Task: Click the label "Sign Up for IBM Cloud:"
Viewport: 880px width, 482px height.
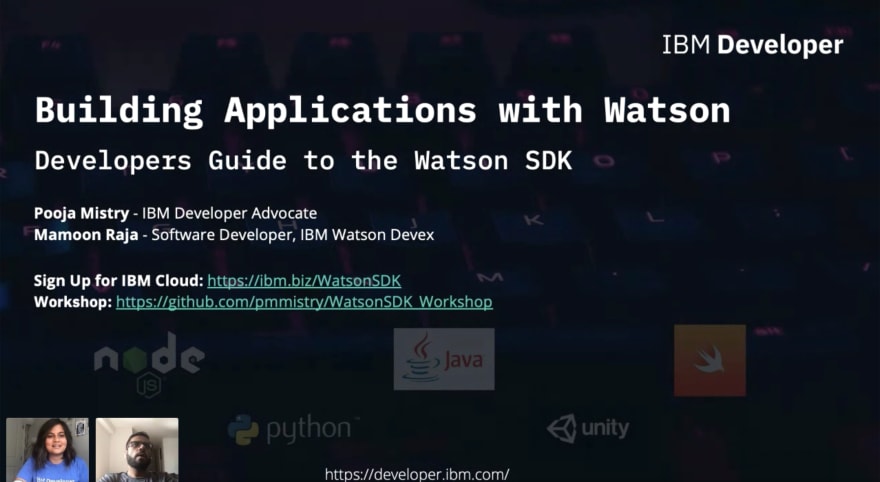Action: tap(118, 281)
